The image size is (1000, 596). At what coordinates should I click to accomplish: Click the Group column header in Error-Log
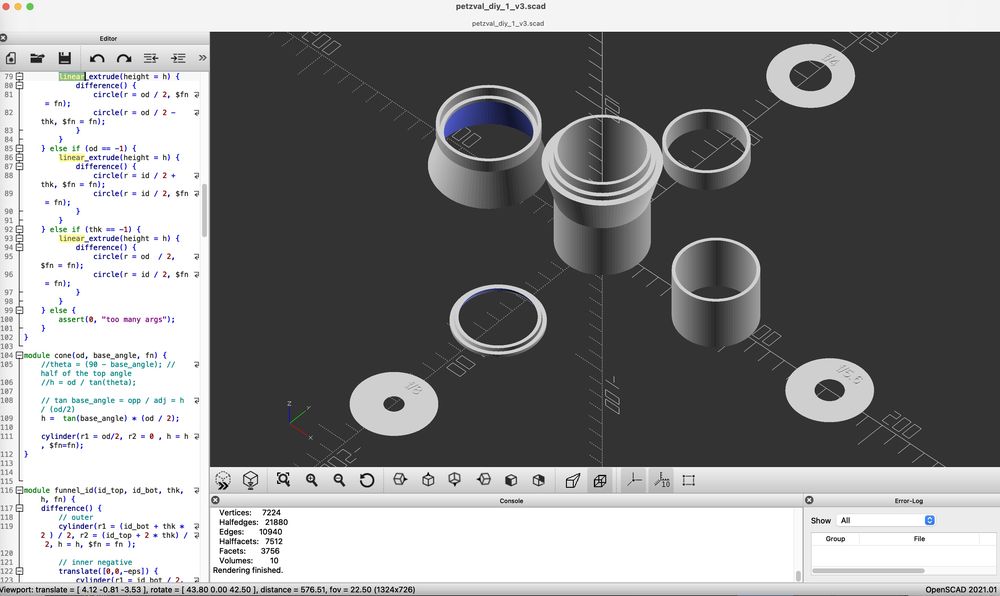pos(834,538)
